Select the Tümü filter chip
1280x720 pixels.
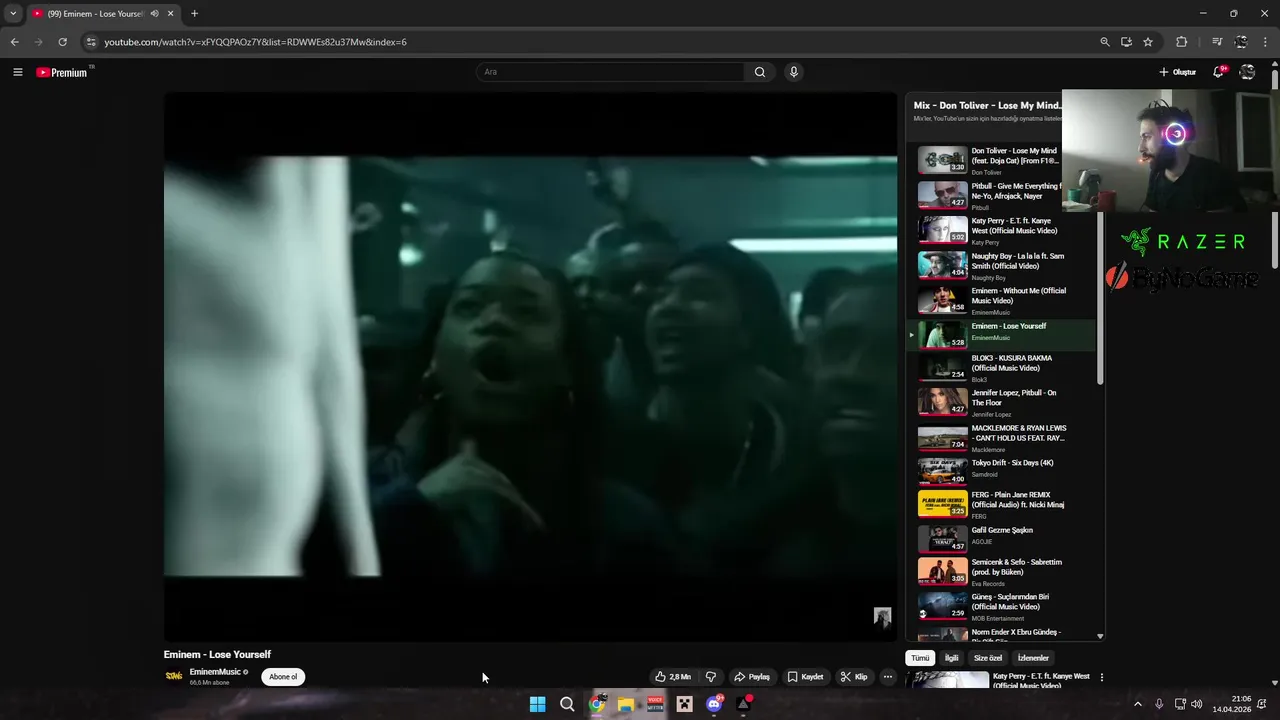(920, 658)
